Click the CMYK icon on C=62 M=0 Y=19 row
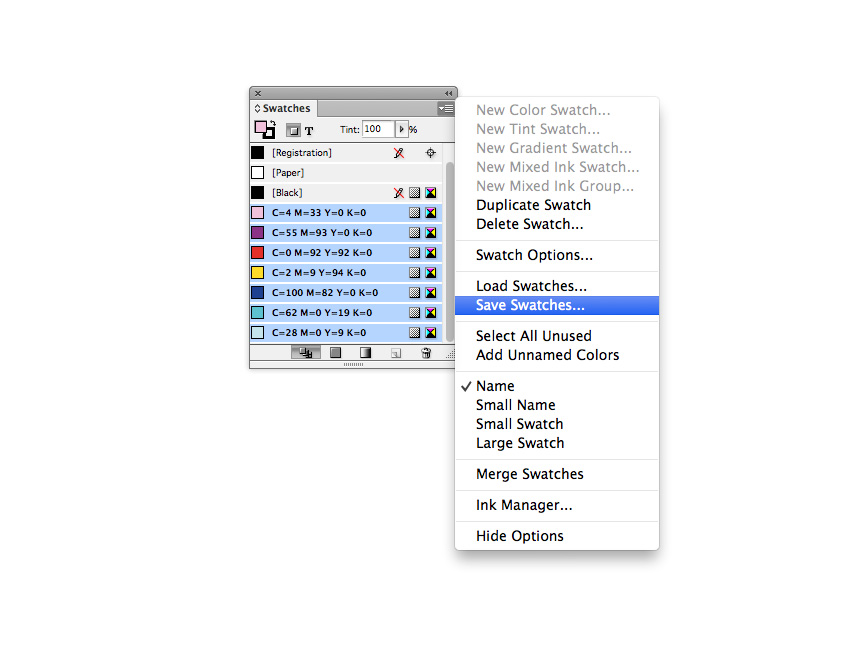The width and height of the screenshot is (850, 663). pos(431,313)
